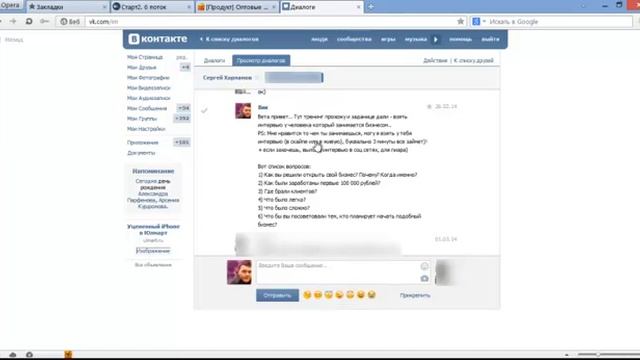Image resolution: width=640 pixels, height=360 pixels.
Task: Open Приложения in the sidebar
Action: (142, 142)
